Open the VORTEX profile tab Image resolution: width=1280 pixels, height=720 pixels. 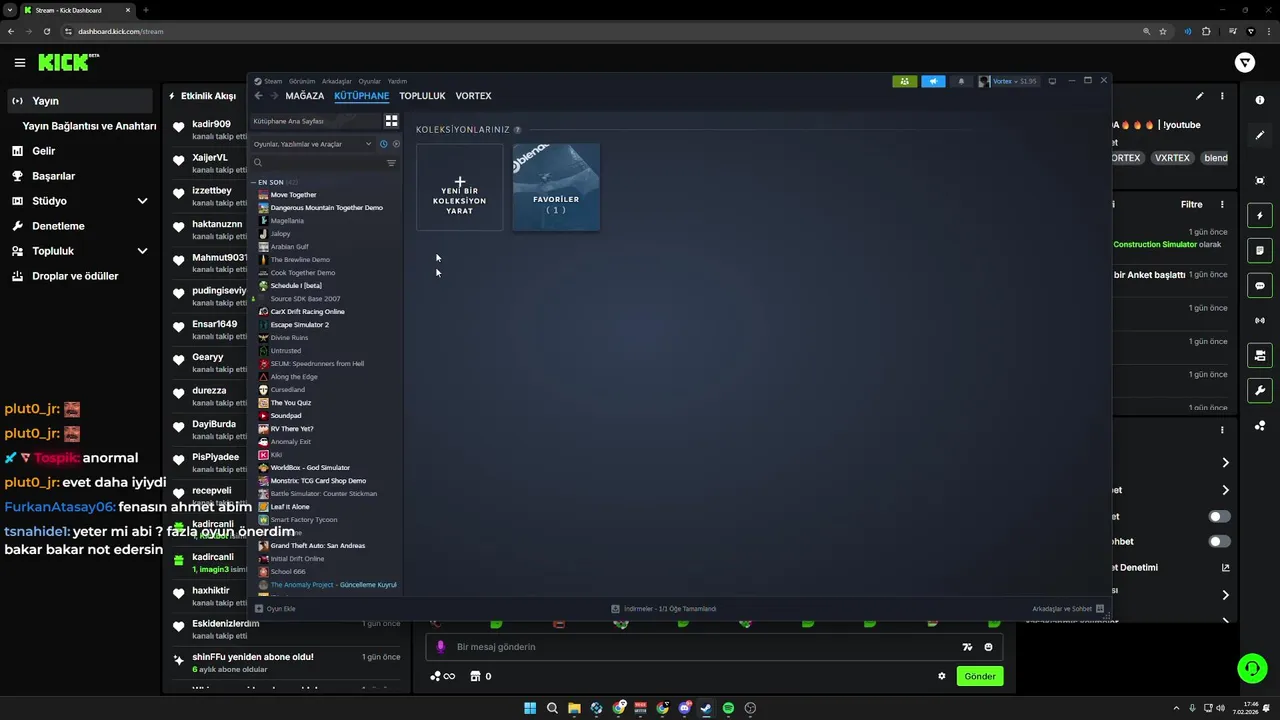(473, 96)
